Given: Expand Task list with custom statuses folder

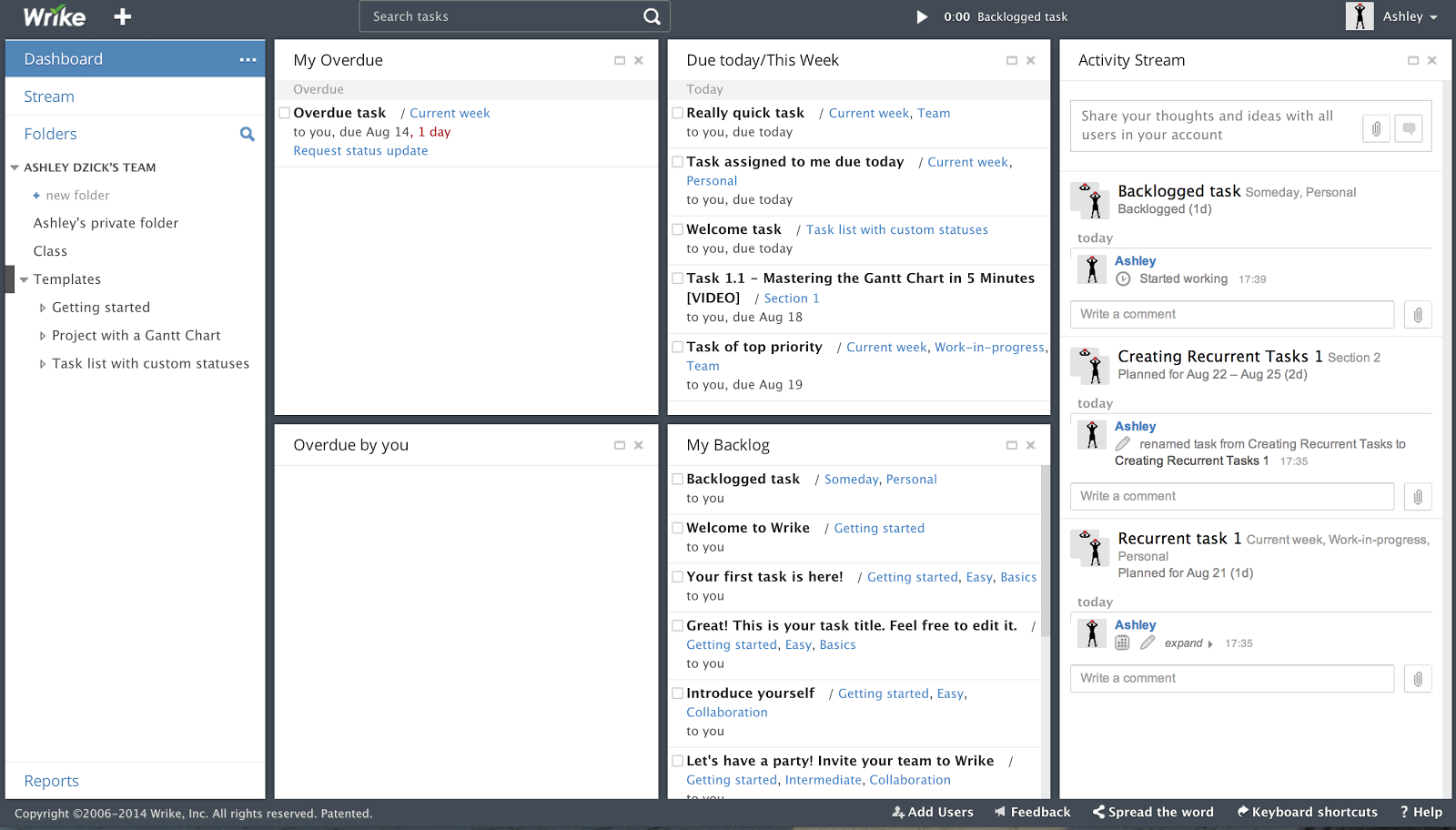Looking at the screenshot, I should point(42,364).
